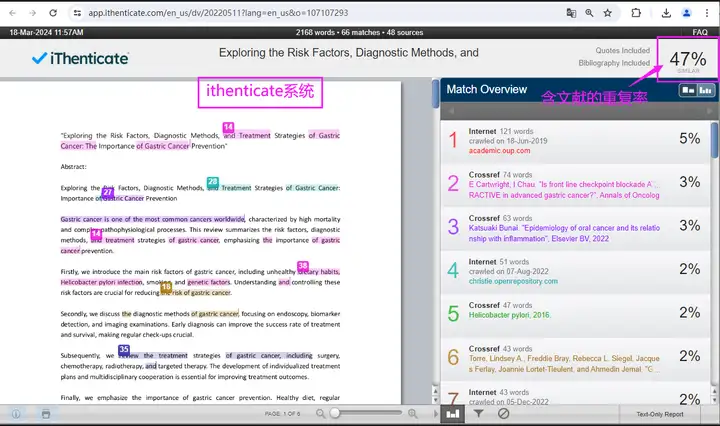Image resolution: width=720 pixels, height=426 pixels.
Task: Open the translate page icon
Action: click(x=571, y=13)
